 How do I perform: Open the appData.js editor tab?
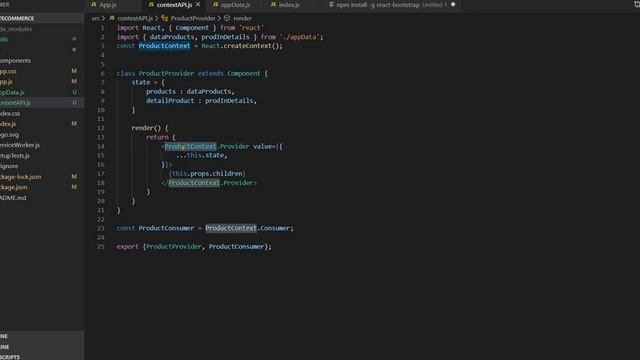tap(236, 5)
